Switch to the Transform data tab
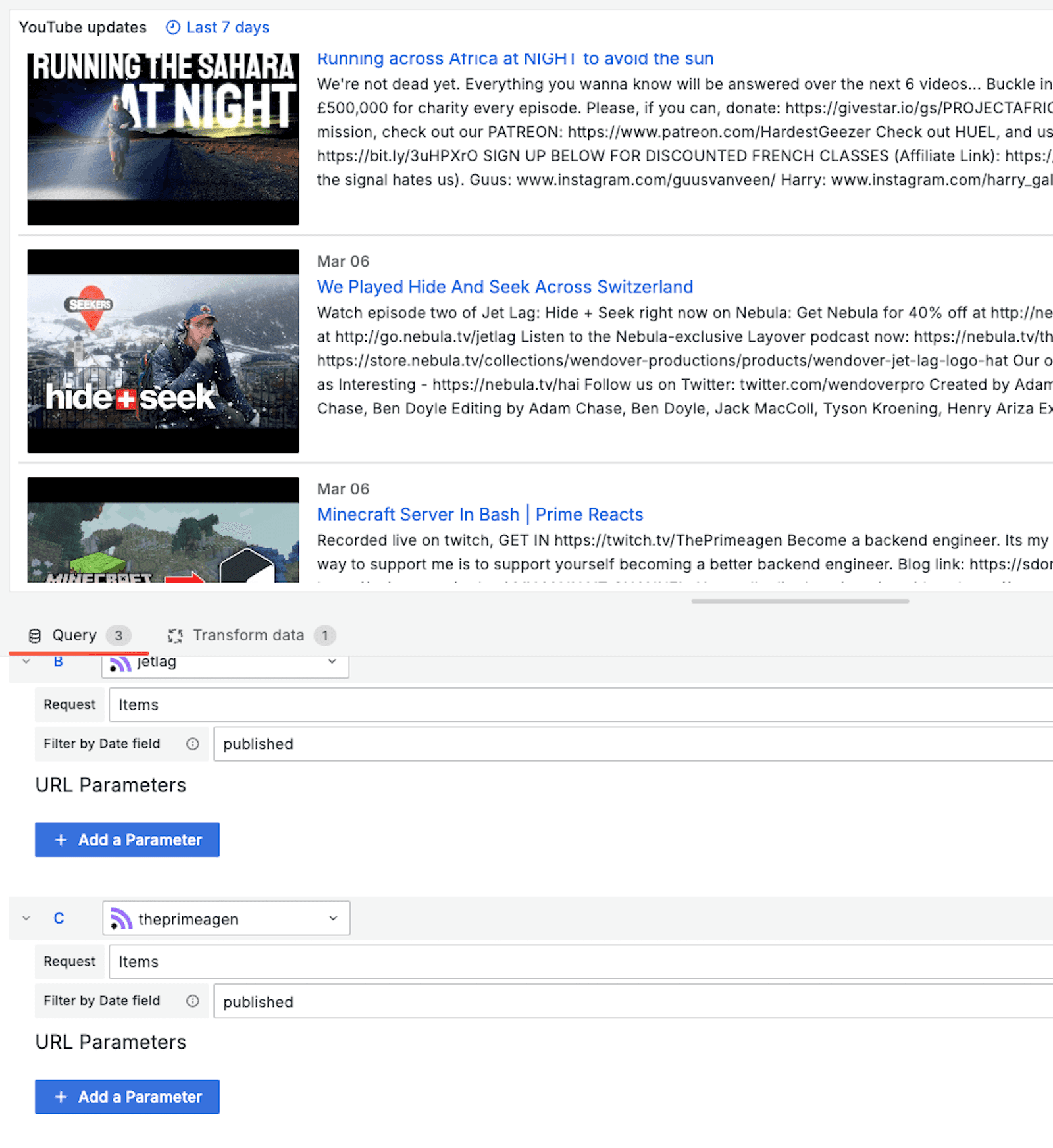The image size is (1053, 1148). coord(252,635)
